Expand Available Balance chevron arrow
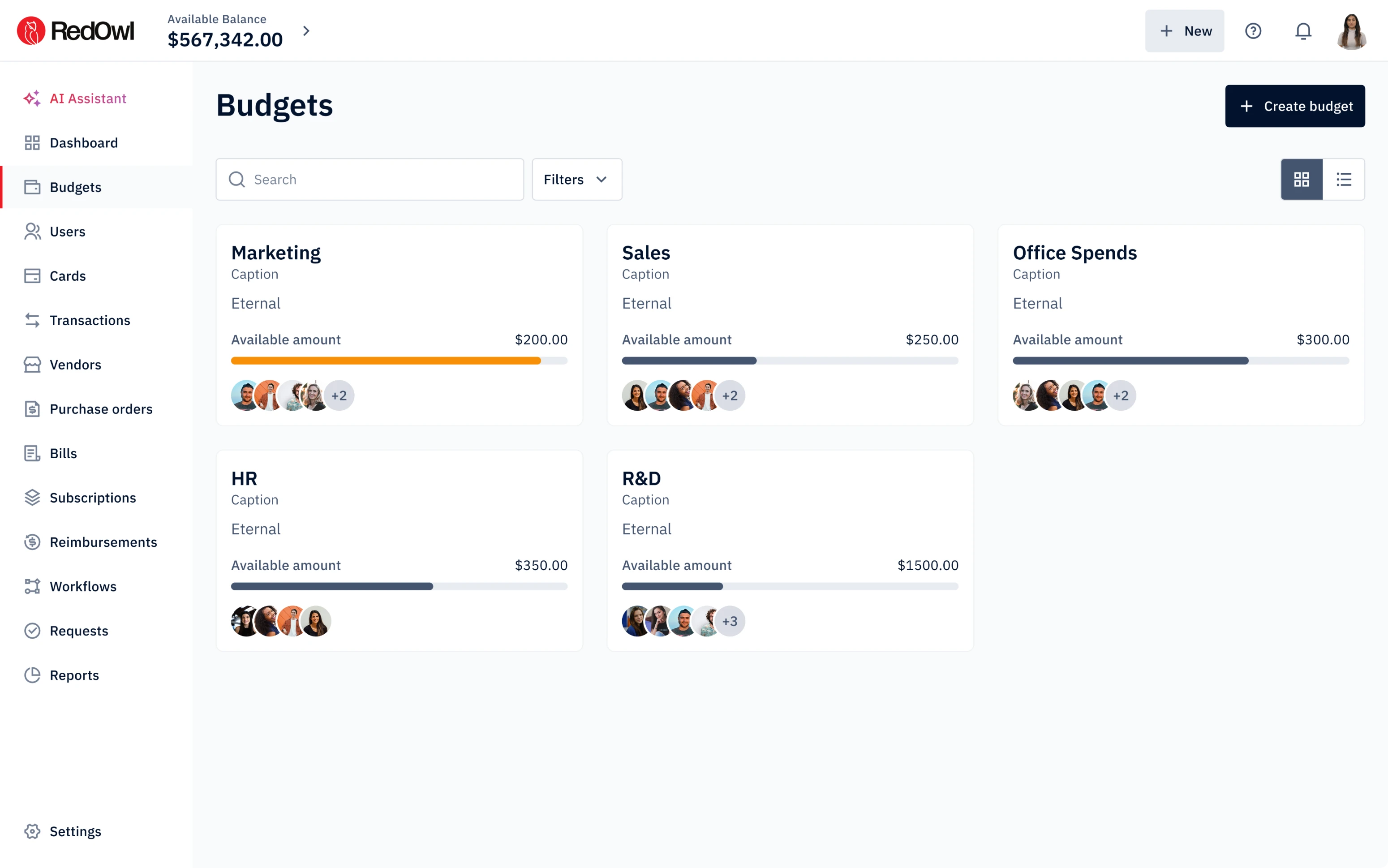This screenshot has width=1388, height=868. [x=306, y=31]
